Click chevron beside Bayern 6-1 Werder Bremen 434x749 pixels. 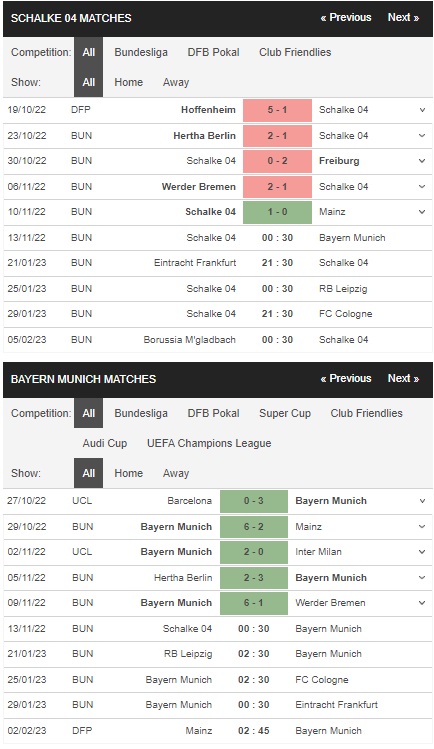click(422, 603)
